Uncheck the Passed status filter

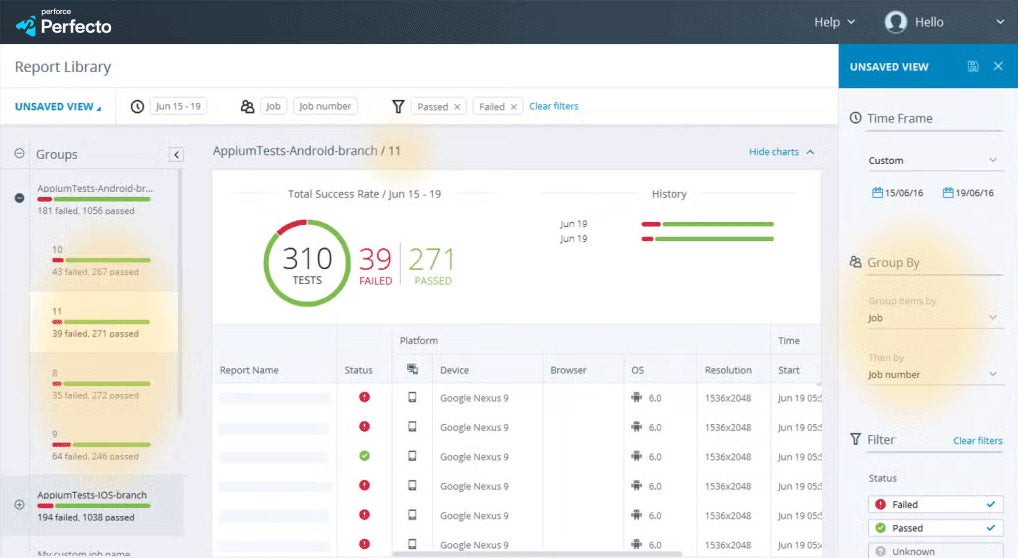(936, 528)
